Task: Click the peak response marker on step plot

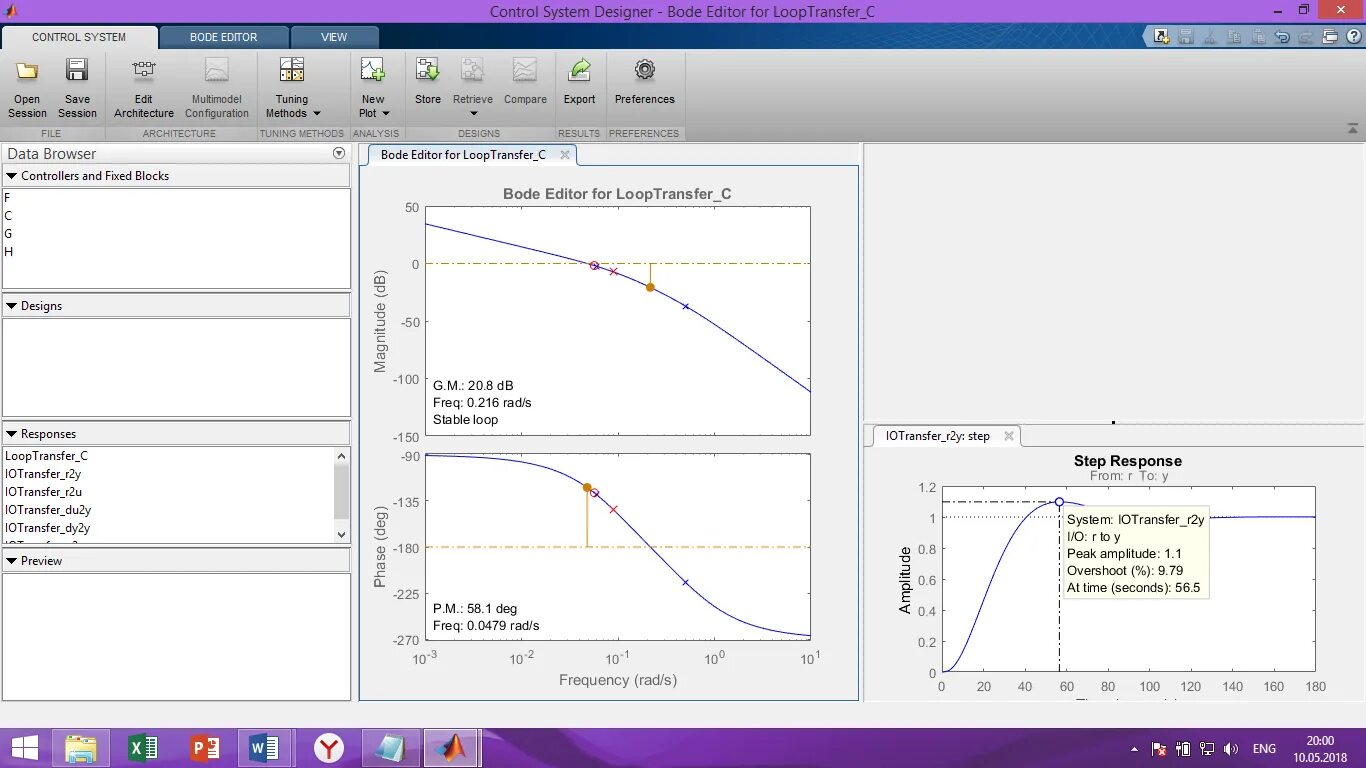Action: (x=1059, y=502)
